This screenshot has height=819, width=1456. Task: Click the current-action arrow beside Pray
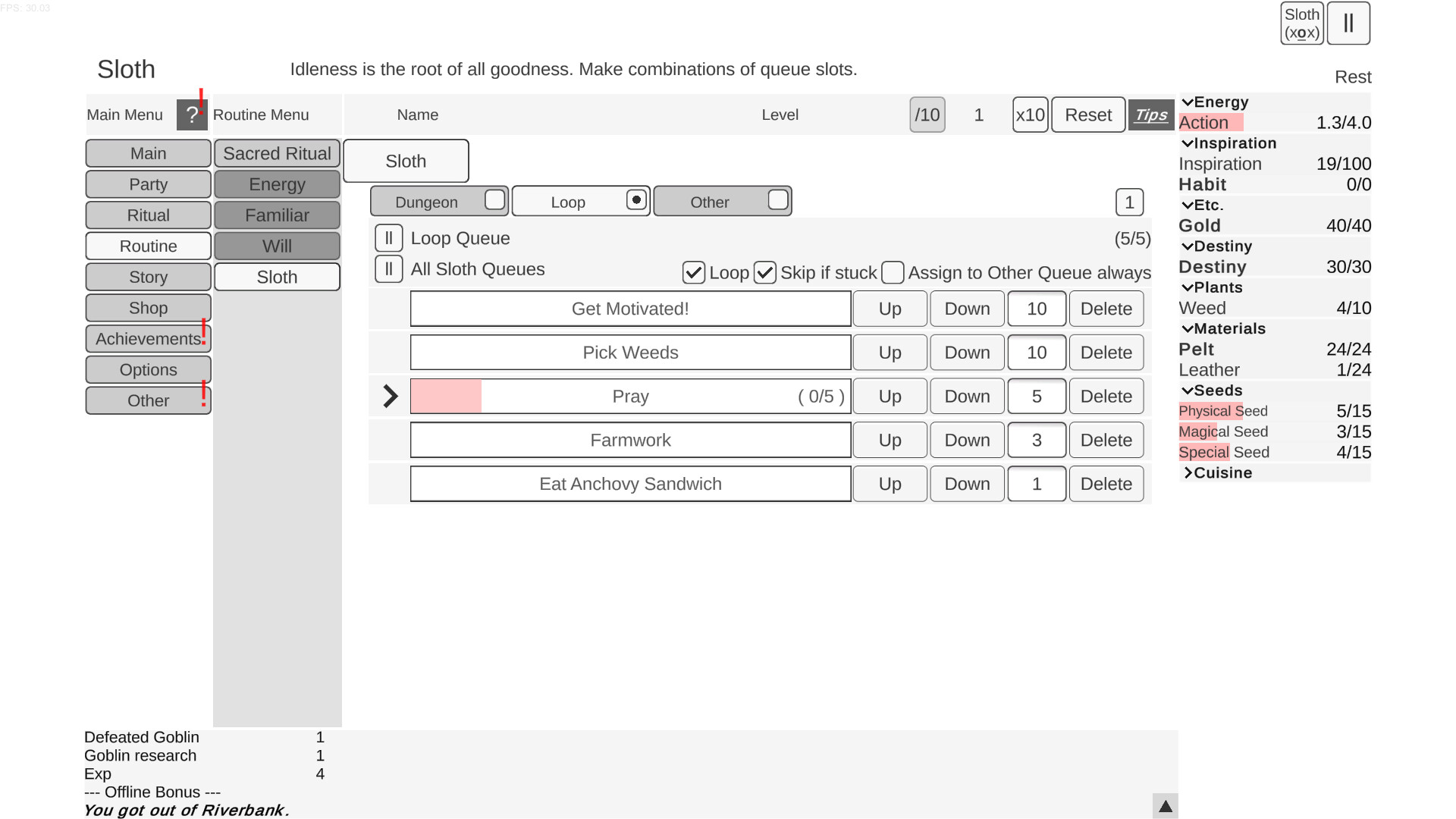click(389, 396)
